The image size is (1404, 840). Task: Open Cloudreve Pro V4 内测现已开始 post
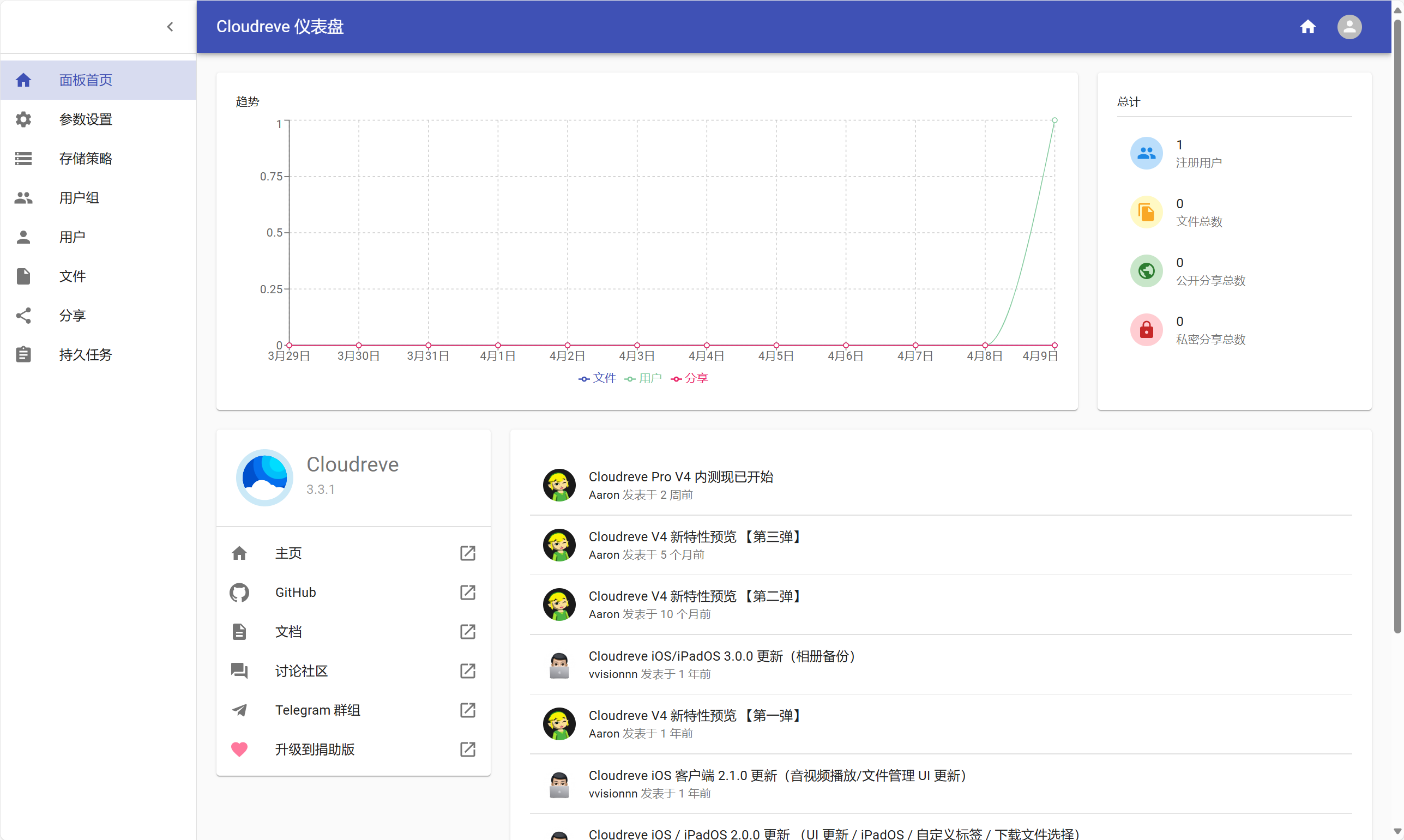680,476
